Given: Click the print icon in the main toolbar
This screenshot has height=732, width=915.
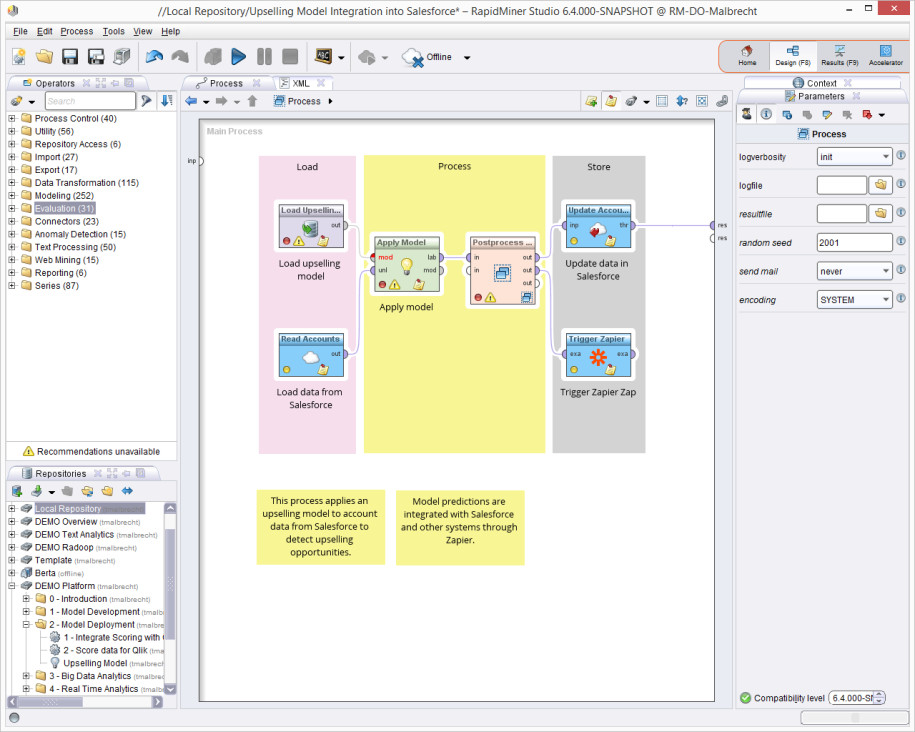Looking at the screenshot, I should pos(121,57).
